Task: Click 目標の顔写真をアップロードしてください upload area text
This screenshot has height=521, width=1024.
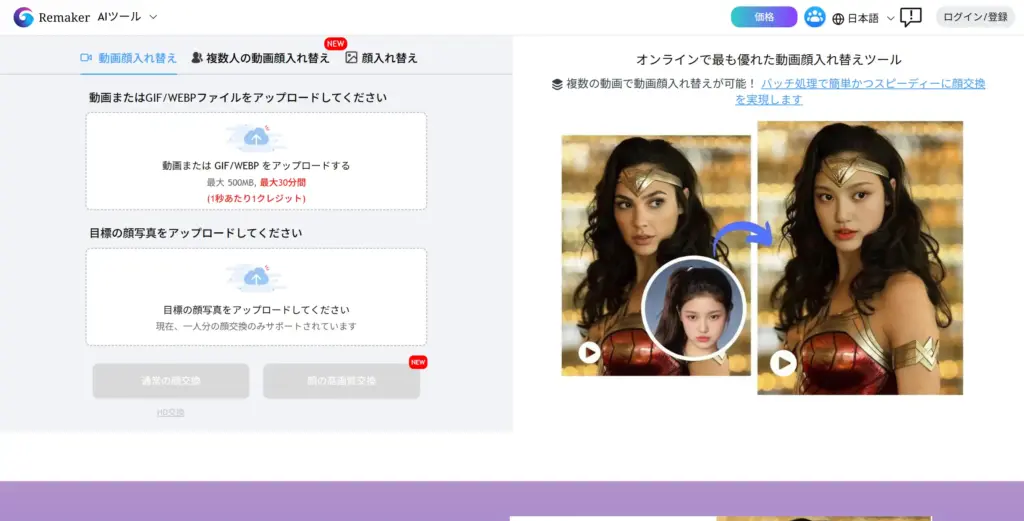Action: coord(256,310)
